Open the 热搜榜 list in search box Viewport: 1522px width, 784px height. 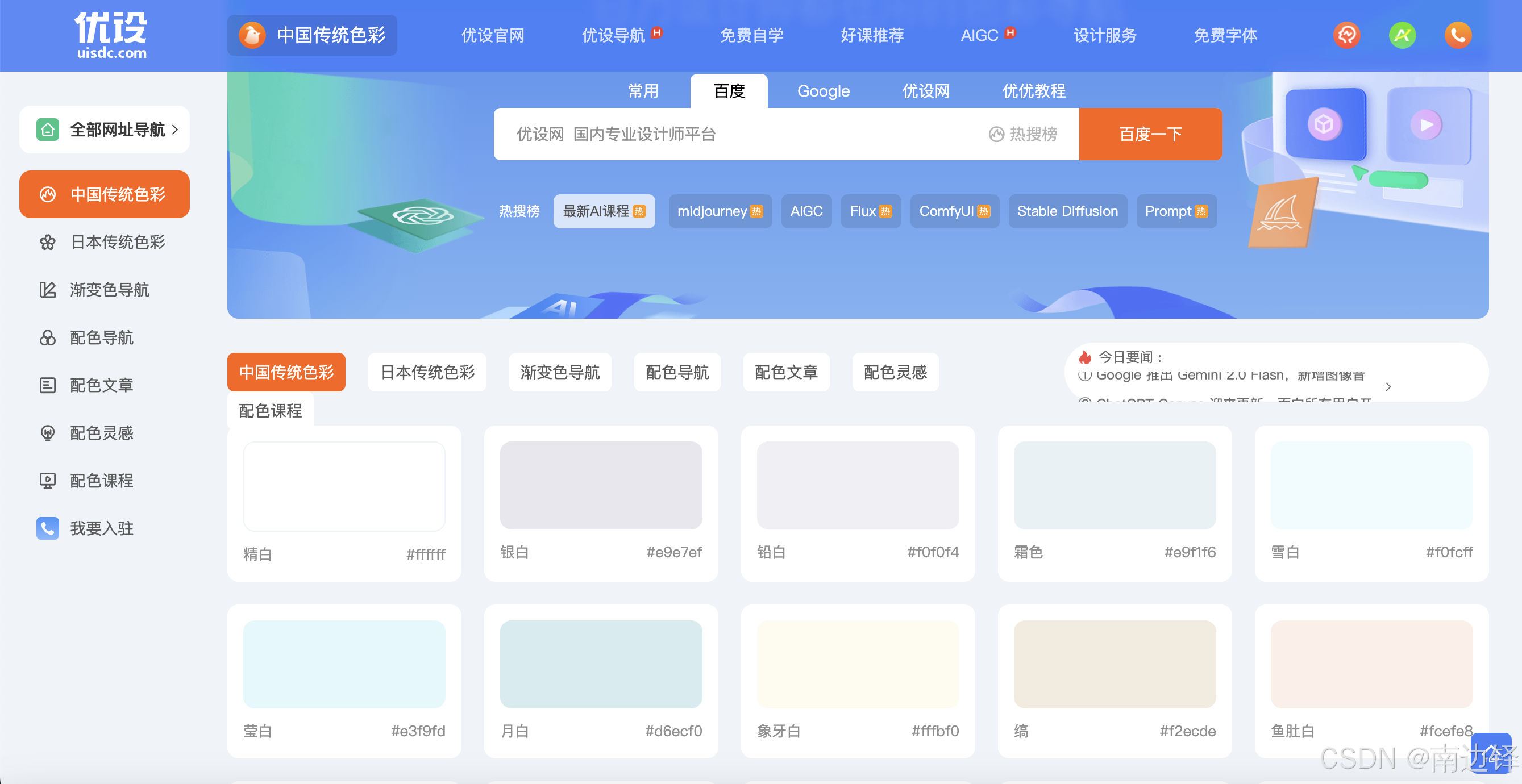click(1024, 134)
